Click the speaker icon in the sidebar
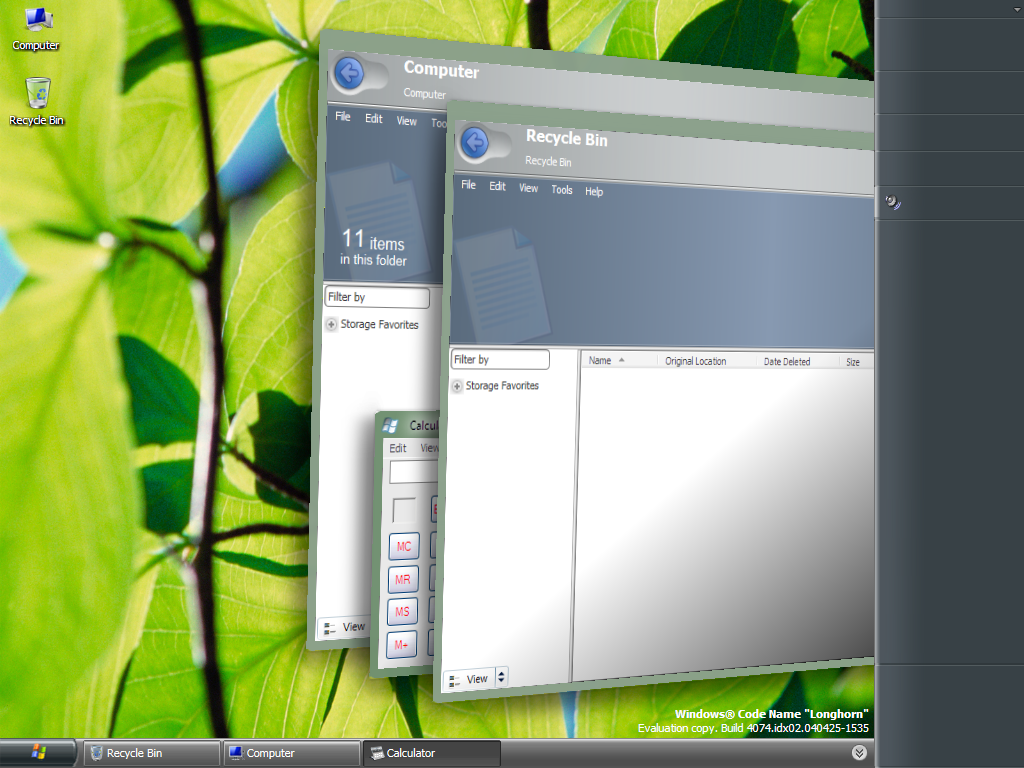1024x768 pixels. point(893,202)
